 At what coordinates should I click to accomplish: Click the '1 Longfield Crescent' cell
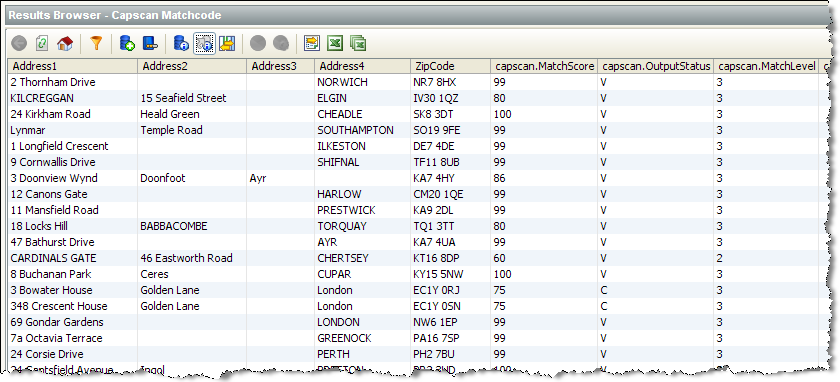[x=73, y=146]
